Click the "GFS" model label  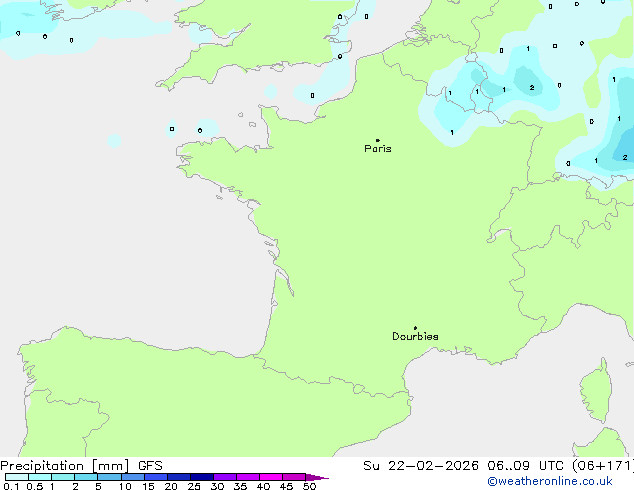150,466
